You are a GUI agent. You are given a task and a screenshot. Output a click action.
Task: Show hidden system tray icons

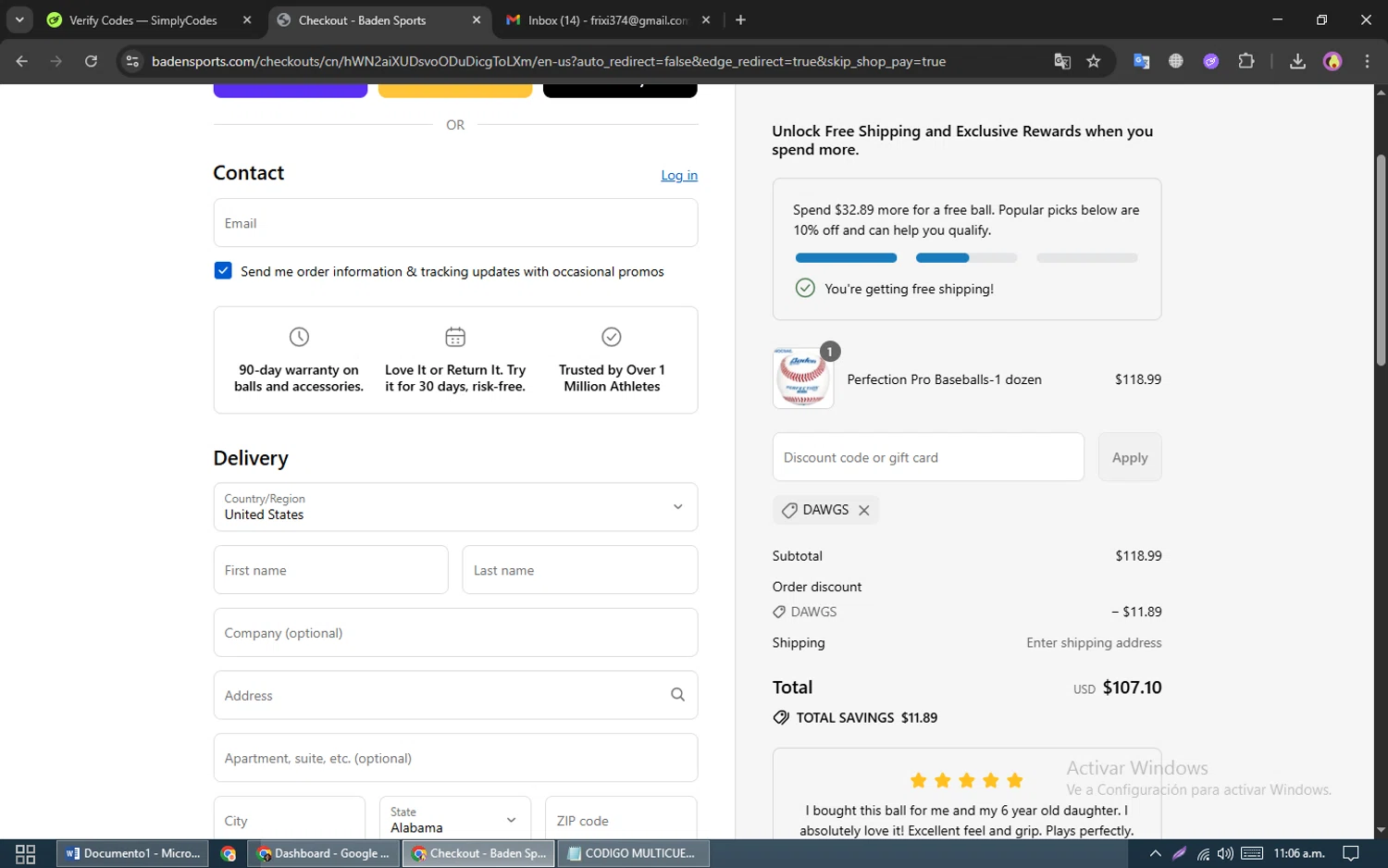point(1155,853)
